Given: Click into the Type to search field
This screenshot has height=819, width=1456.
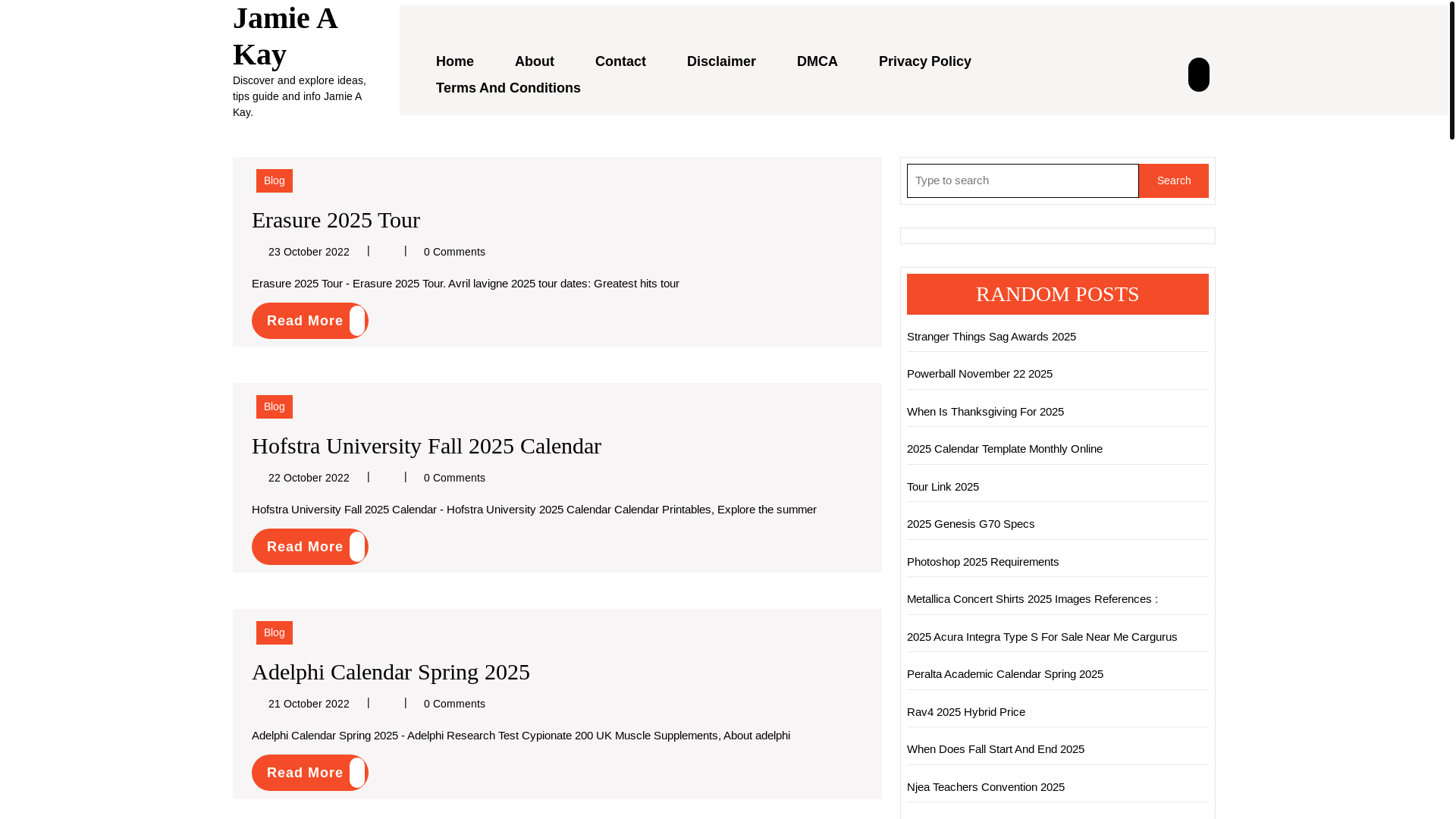Looking at the screenshot, I should point(1022,180).
